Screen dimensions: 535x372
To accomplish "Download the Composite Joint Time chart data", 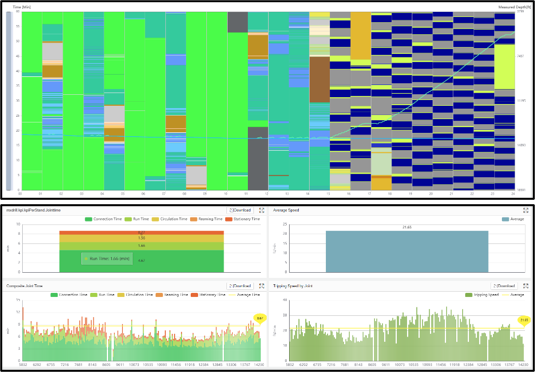I will (241, 286).
